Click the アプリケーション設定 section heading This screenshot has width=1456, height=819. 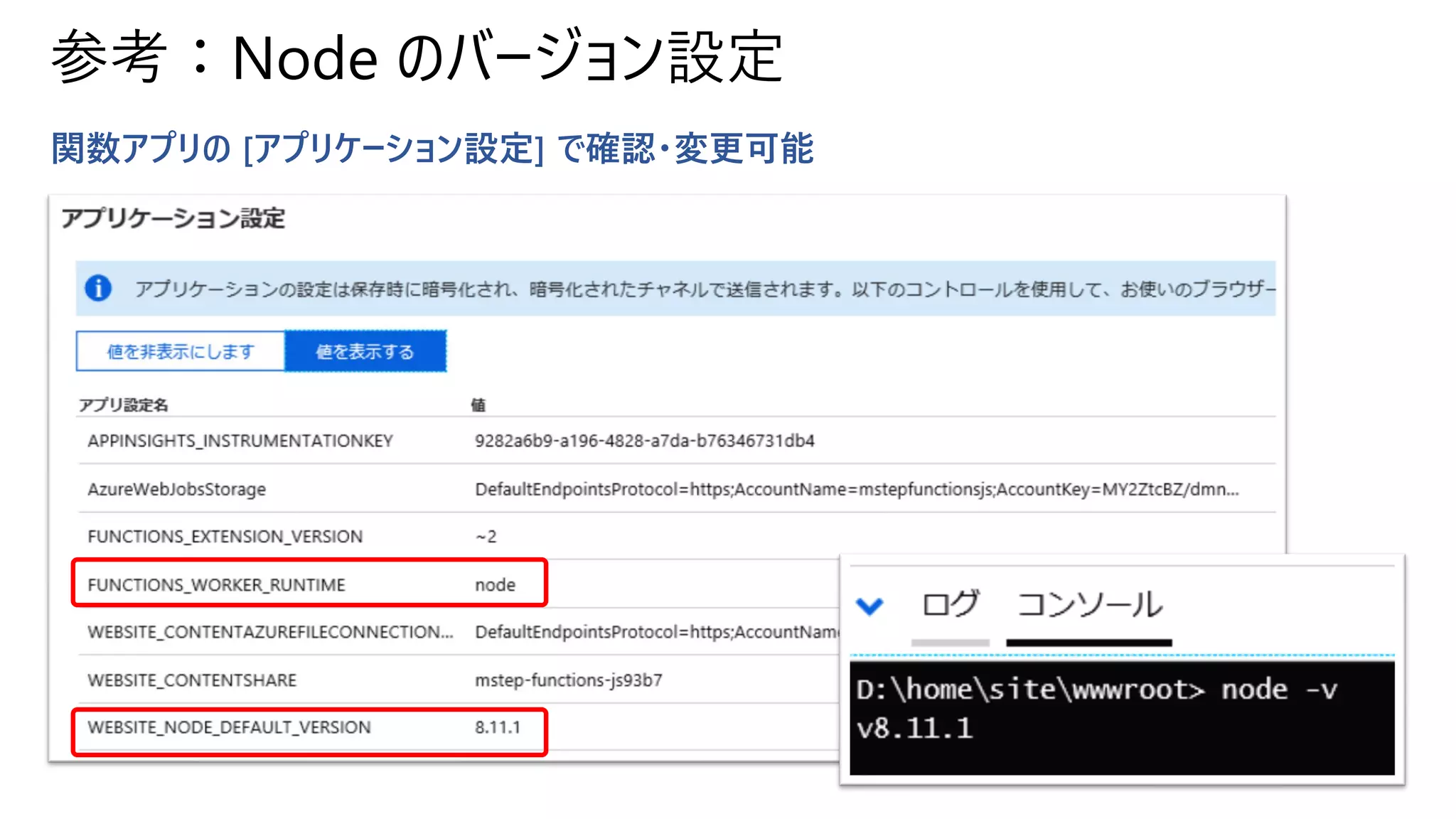[x=173, y=218]
